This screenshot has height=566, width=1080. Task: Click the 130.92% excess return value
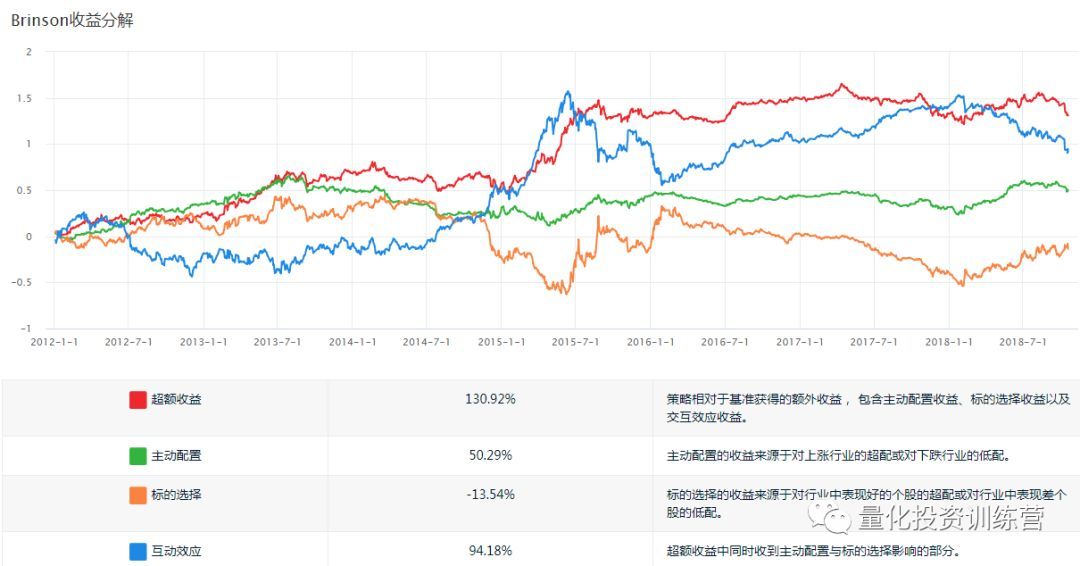[490, 400]
